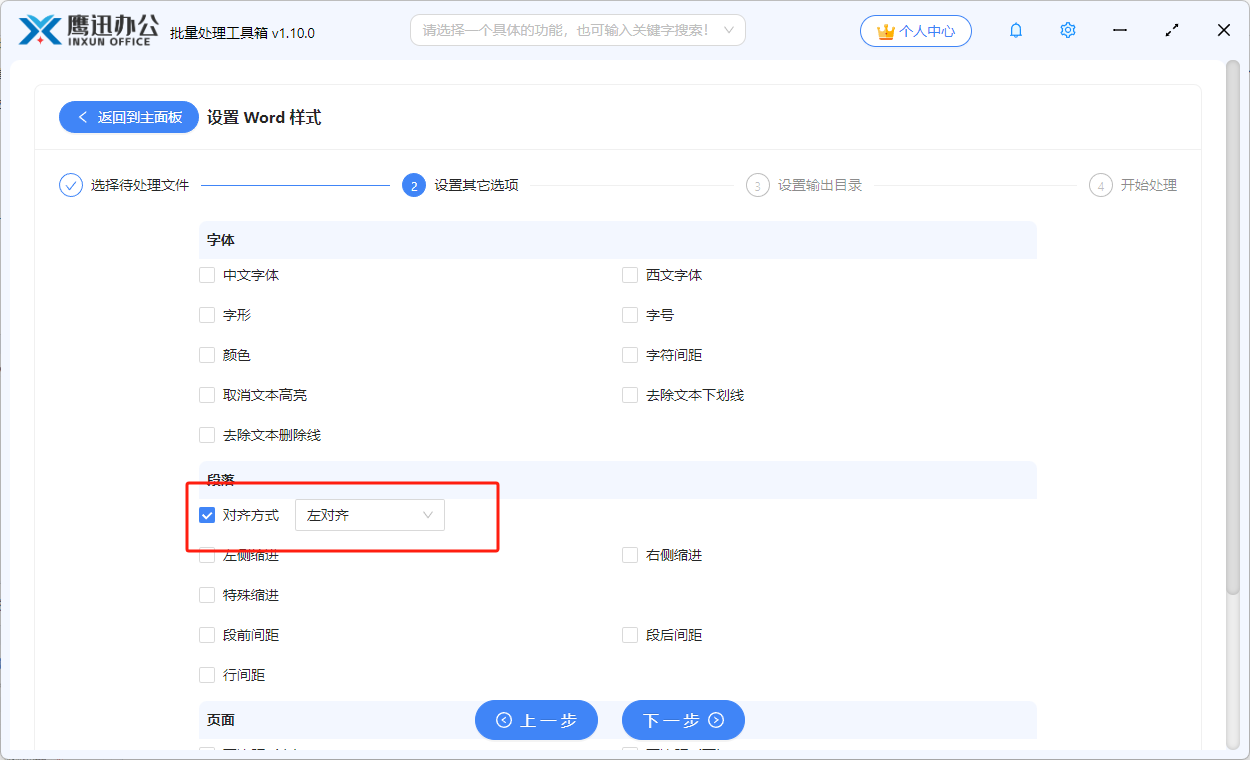Tick the 字号 checkbox
Image resolution: width=1250 pixels, height=760 pixels.
(x=630, y=315)
